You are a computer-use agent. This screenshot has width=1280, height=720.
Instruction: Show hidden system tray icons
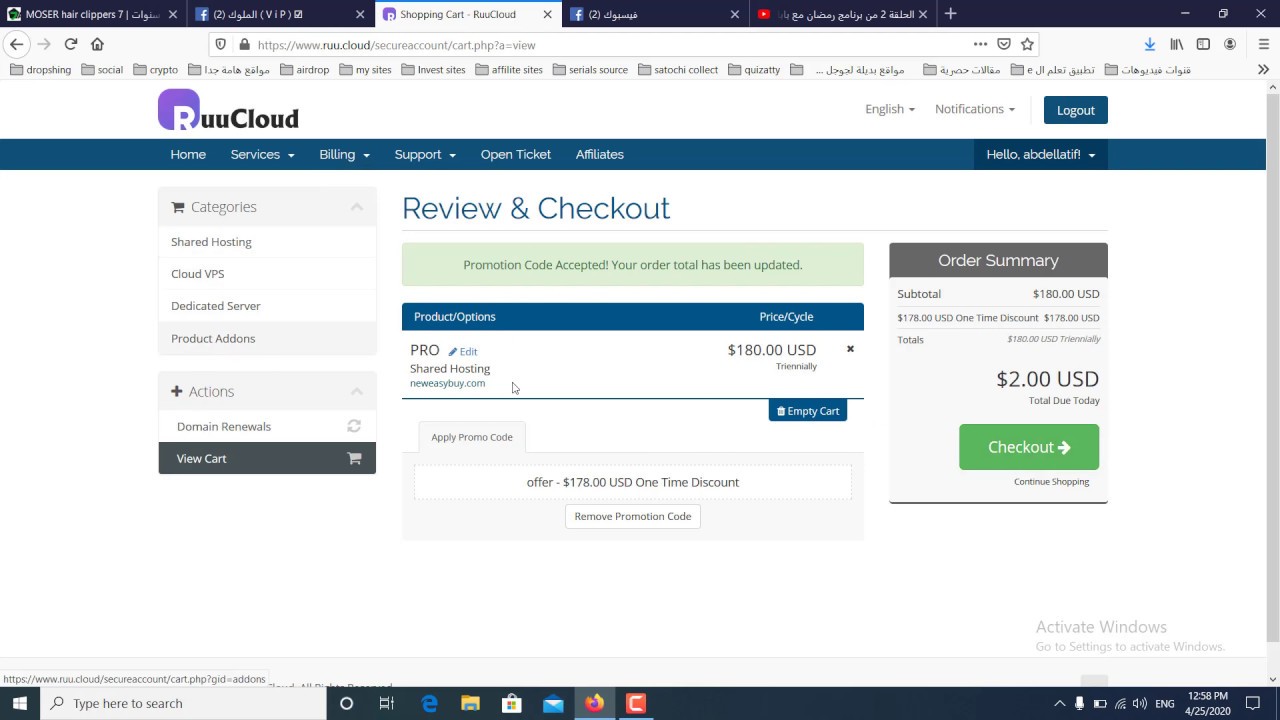(x=1059, y=704)
